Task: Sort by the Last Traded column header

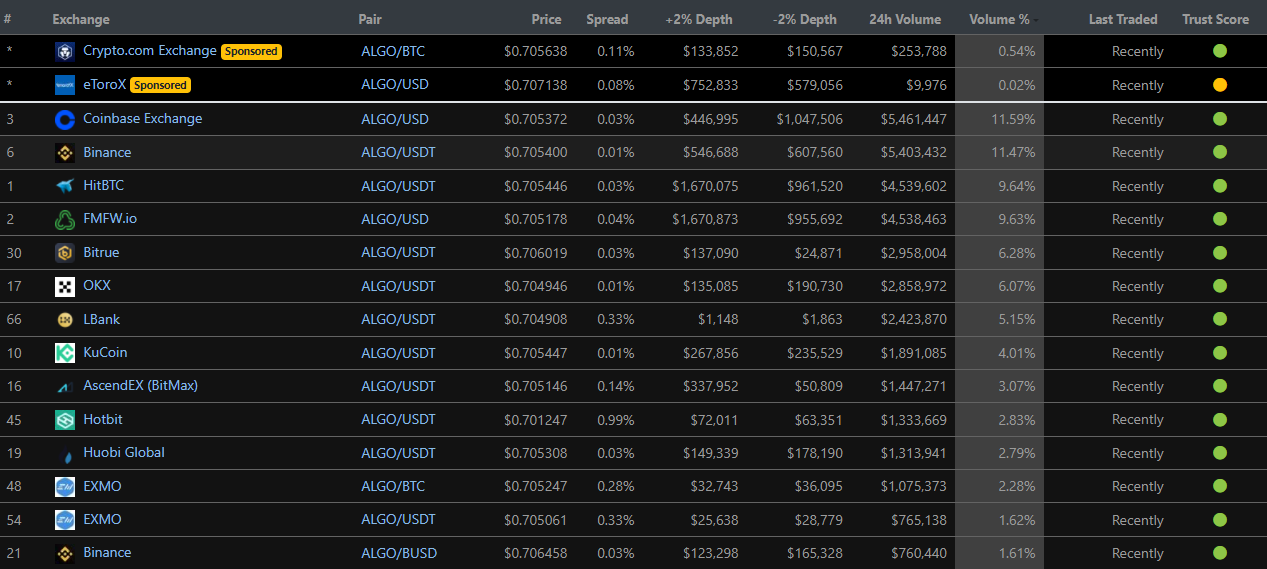Action: pyautogui.click(x=1123, y=19)
